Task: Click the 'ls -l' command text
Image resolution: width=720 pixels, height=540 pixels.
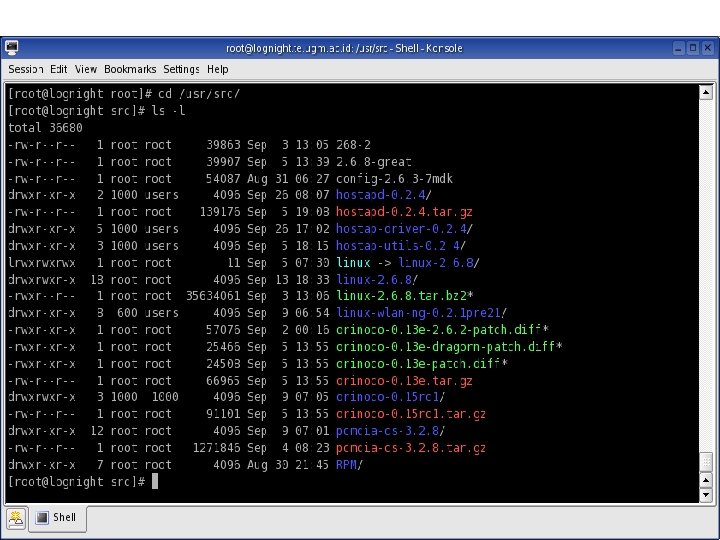Action: coord(168,111)
